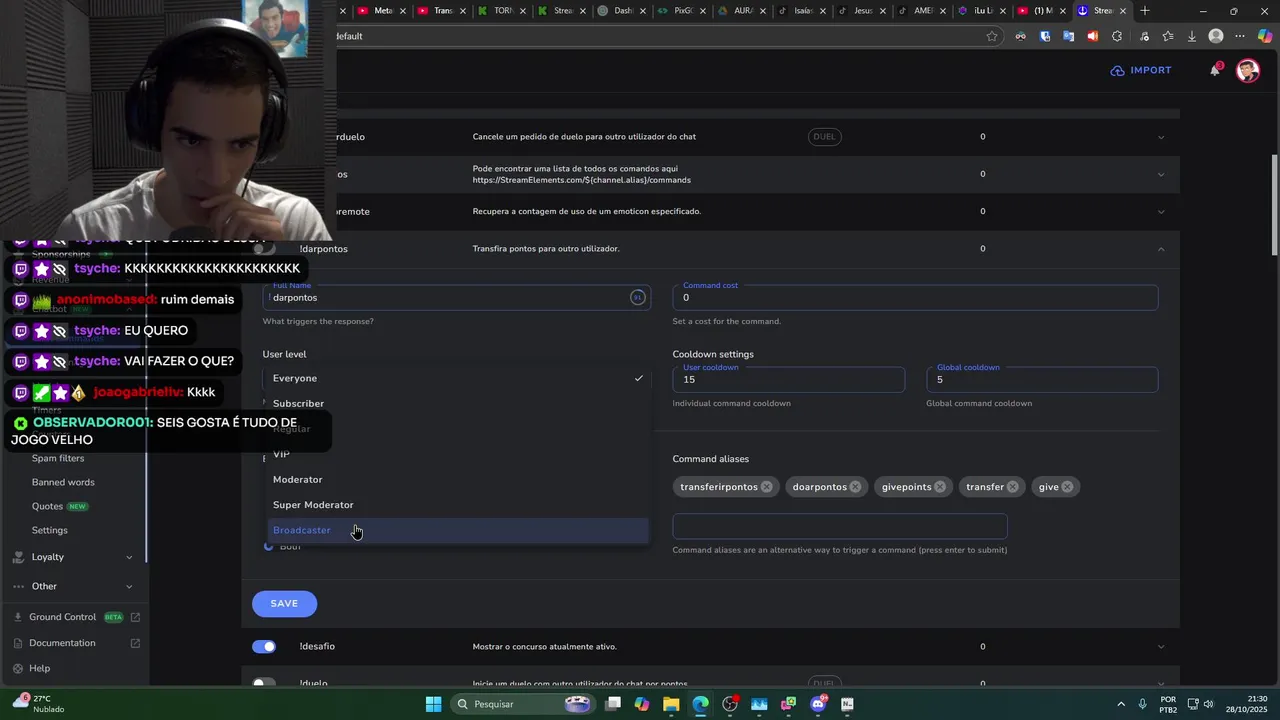Toggle the !duelo command switch

[x=264, y=683]
